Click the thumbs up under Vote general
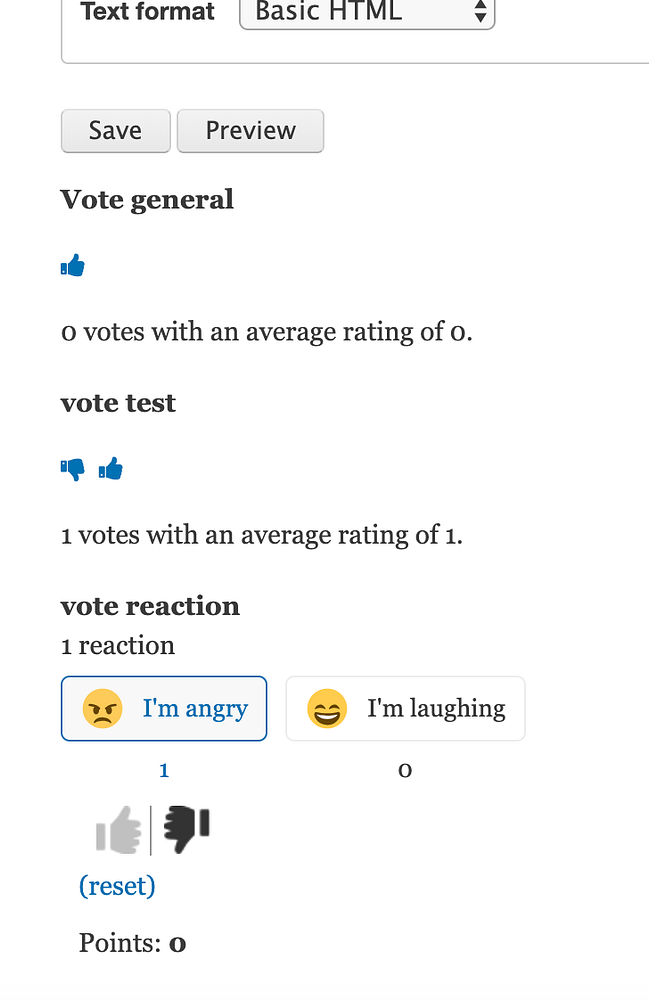Viewport: 649px width, 1000px height. pyautogui.click(x=73, y=266)
